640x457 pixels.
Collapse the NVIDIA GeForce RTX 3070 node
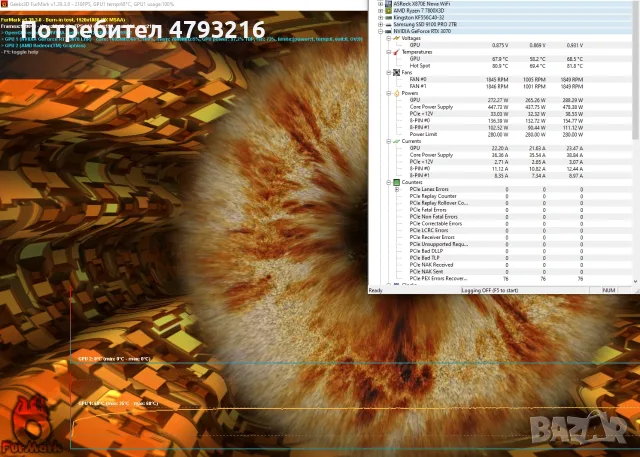[380, 31]
